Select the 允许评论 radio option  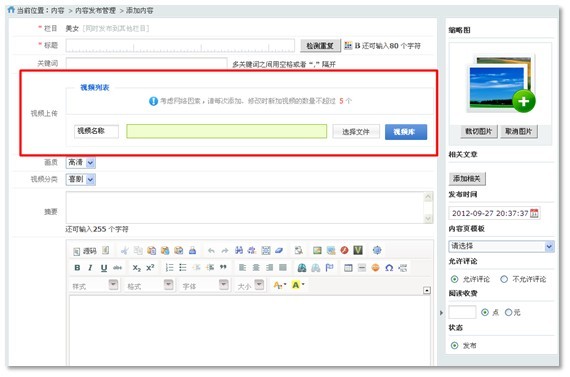click(x=454, y=279)
